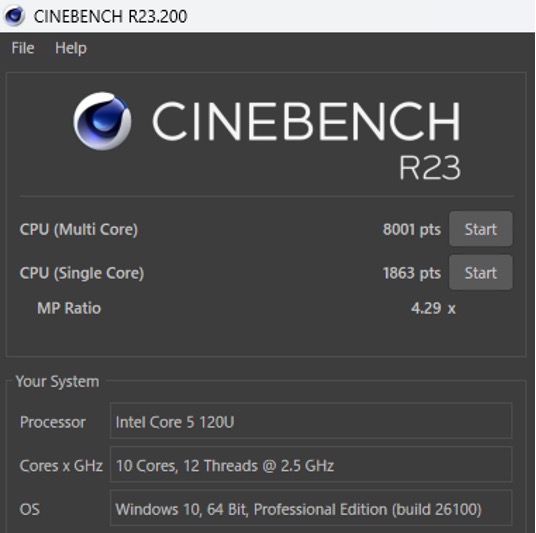536x533 pixels.
Task: Click the CINEBENCH wordmark text
Action: click(306, 121)
